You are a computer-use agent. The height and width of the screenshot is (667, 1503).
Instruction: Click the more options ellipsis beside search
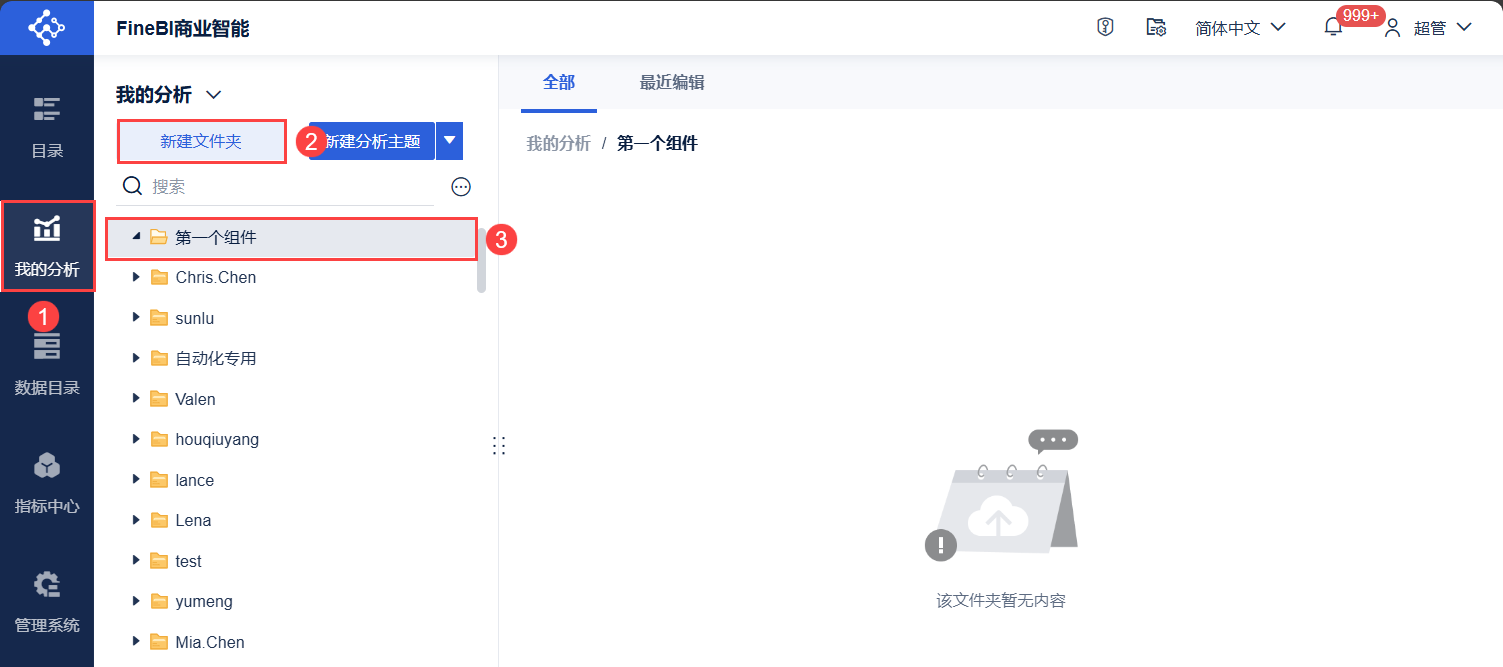pos(461,187)
